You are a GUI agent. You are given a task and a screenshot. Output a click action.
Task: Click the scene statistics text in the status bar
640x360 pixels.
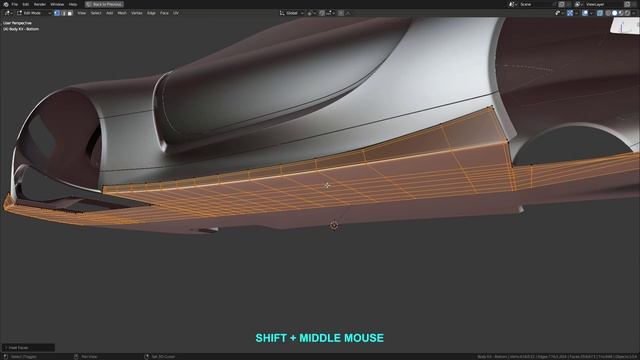coord(558,357)
